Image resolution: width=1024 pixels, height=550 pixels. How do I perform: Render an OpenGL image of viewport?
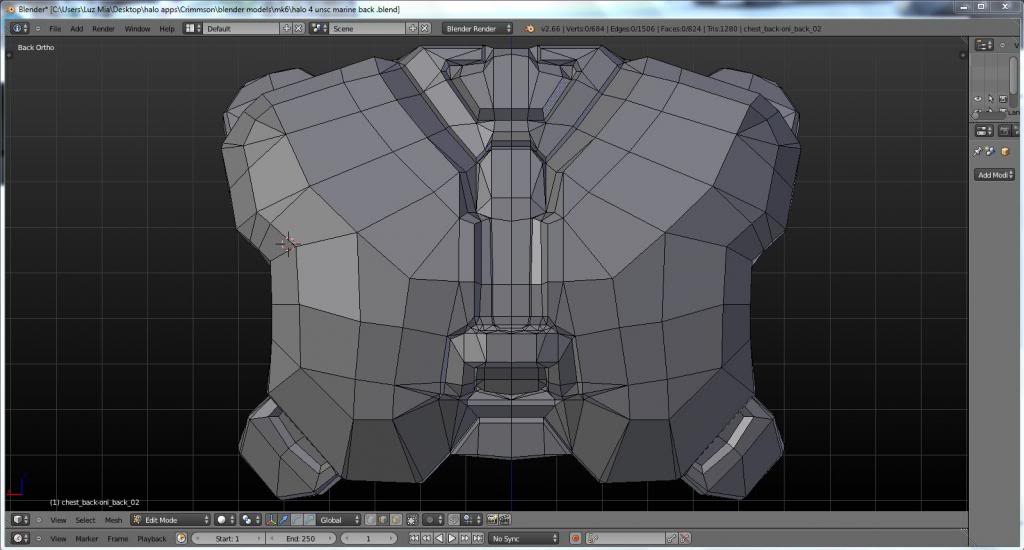click(x=492, y=520)
